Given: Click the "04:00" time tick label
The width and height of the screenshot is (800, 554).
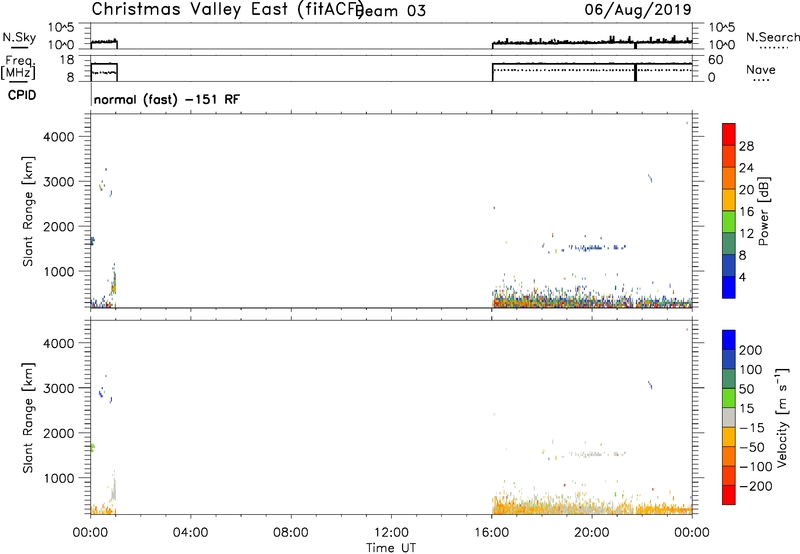Looking at the screenshot, I should pyautogui.click(x=190, y=532).
